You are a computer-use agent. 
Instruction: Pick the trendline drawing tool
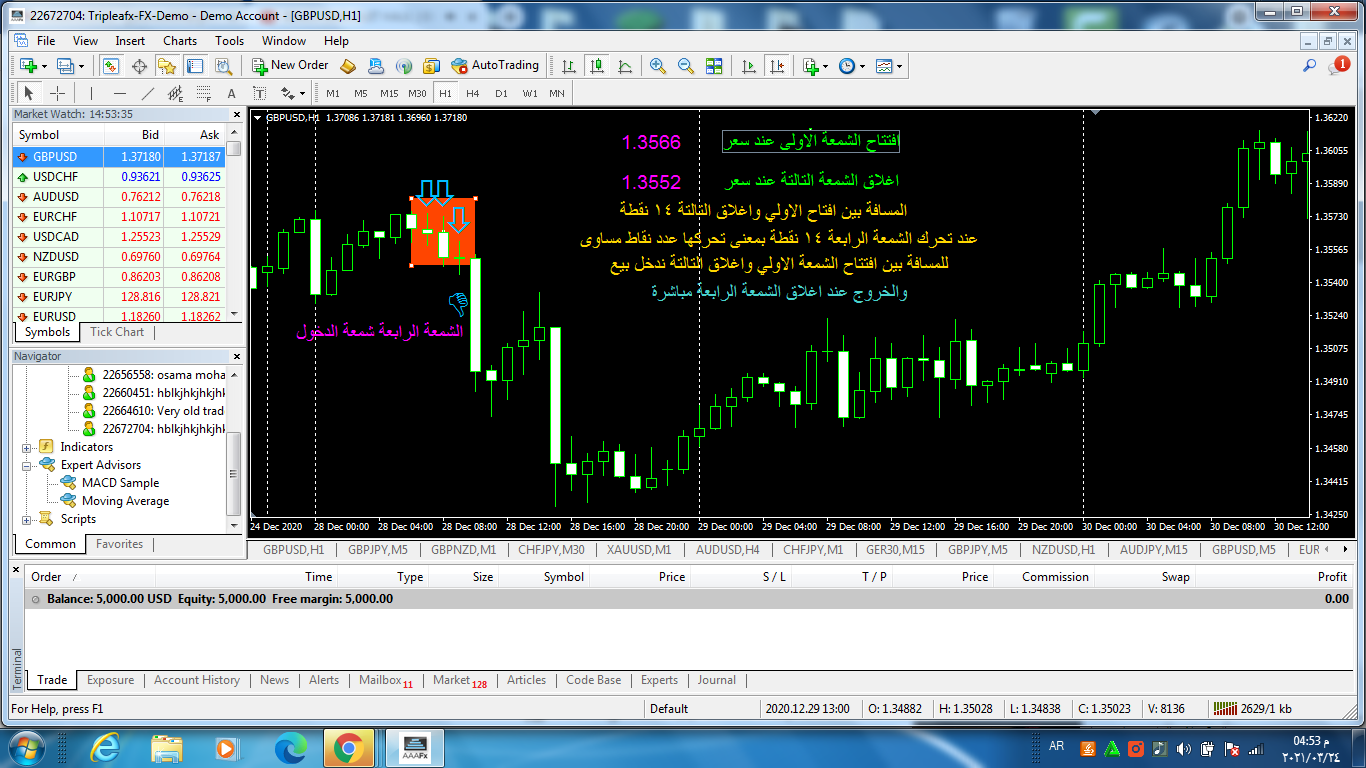(148, 93)
